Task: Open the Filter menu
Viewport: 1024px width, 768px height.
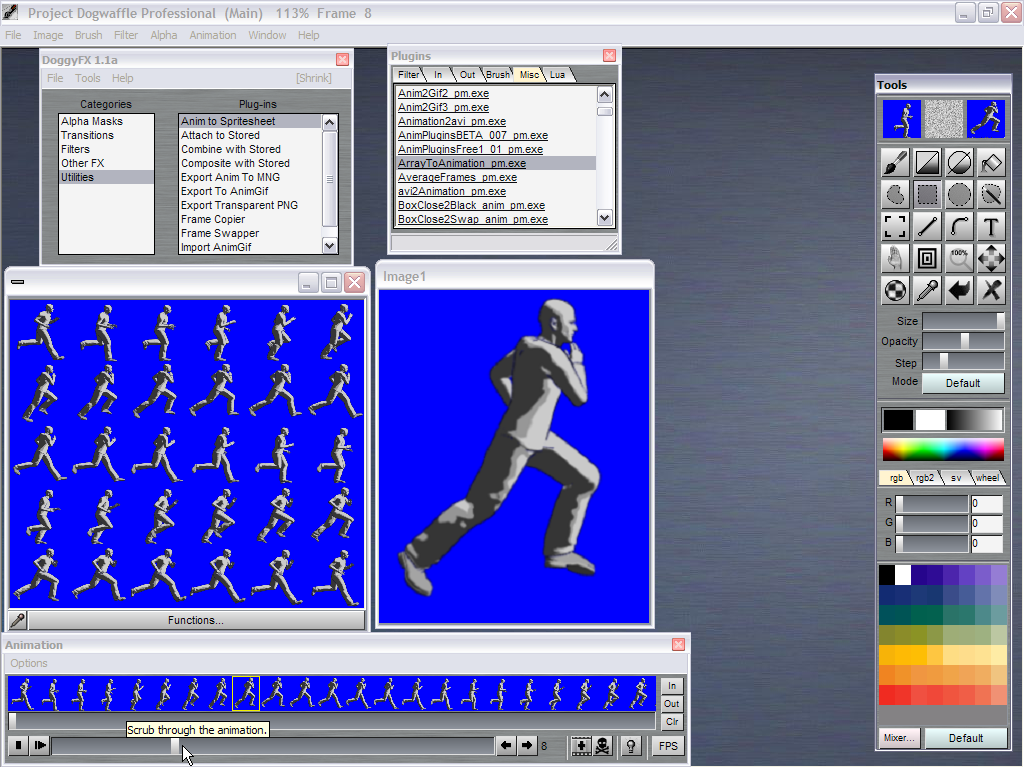Action: [125, 35]
